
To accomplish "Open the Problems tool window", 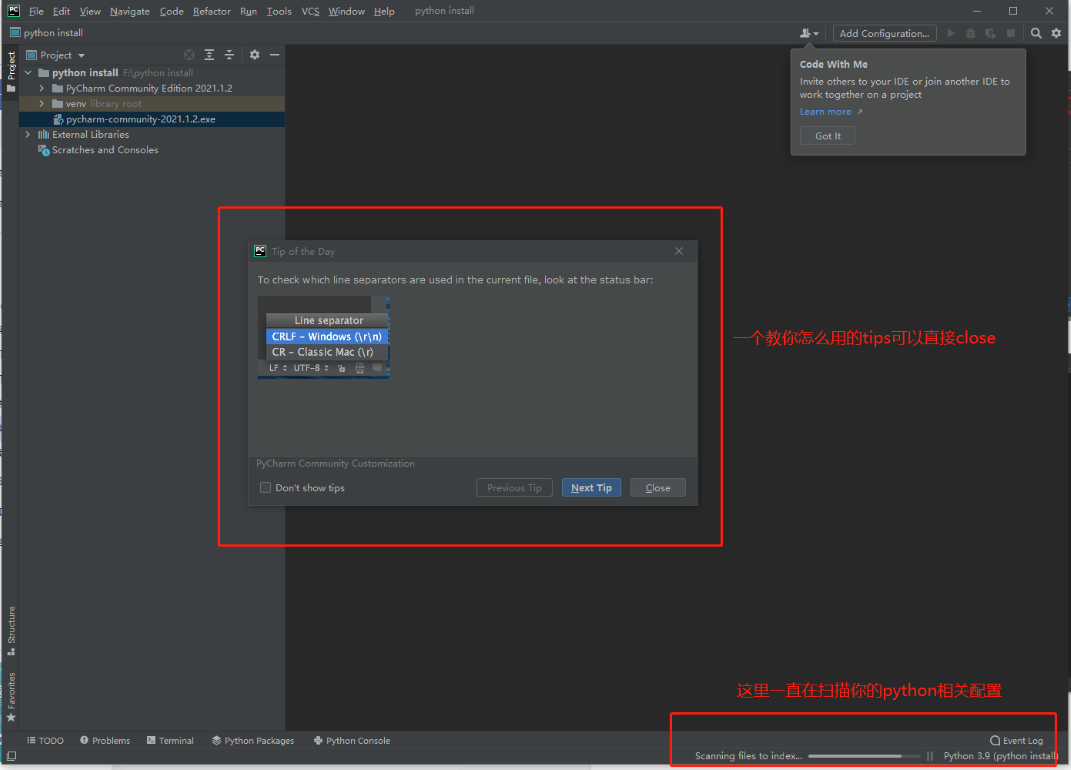I will [x=105, y=741].
